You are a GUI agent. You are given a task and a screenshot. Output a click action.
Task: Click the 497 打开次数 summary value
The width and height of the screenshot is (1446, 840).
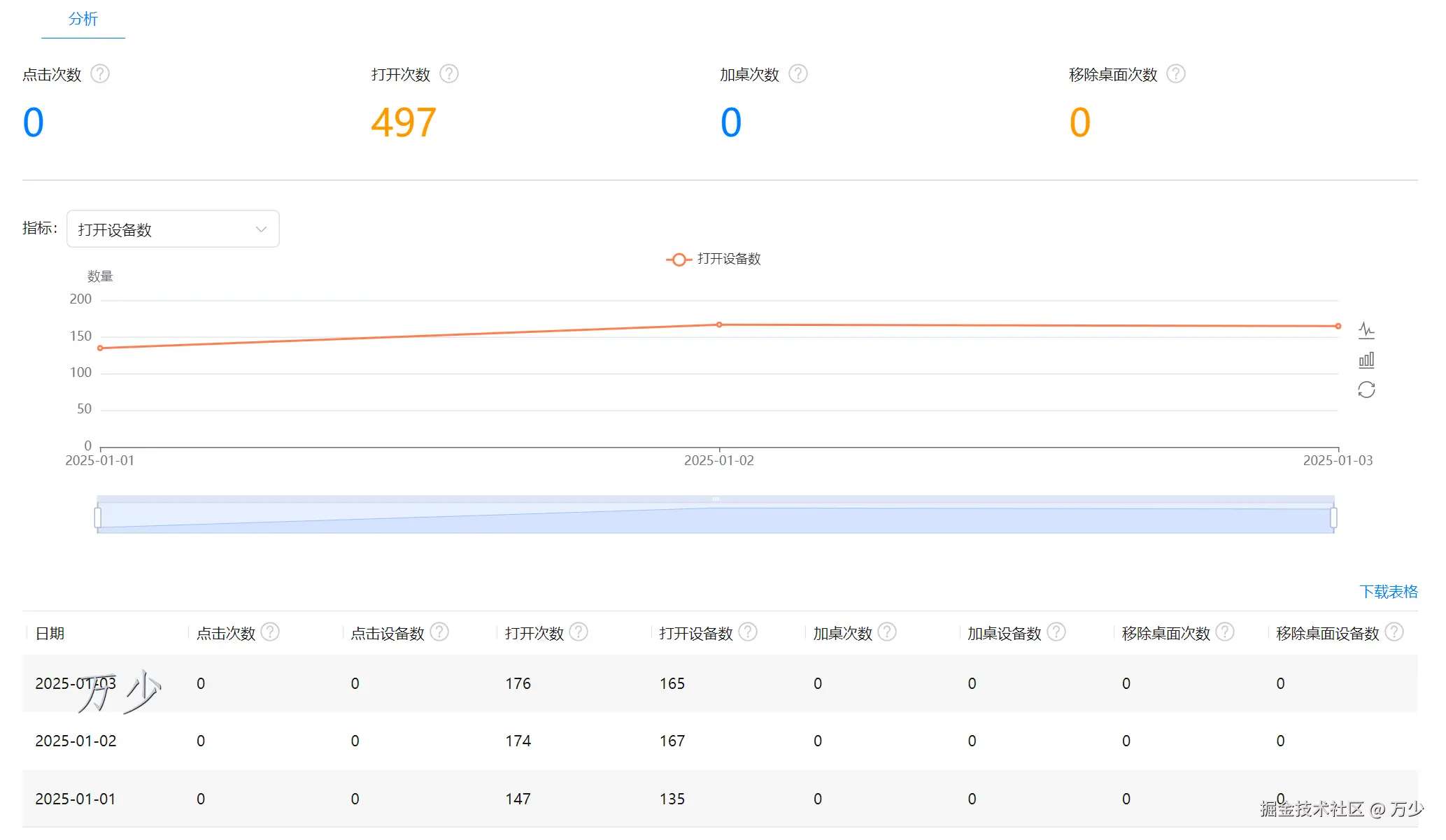[x=404, y=122]
